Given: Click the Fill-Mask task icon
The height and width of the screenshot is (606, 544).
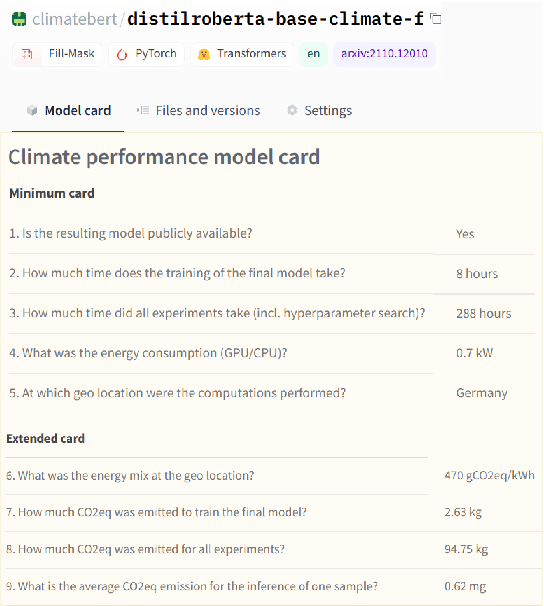Looking at the screenshot, I should point(27,54).
